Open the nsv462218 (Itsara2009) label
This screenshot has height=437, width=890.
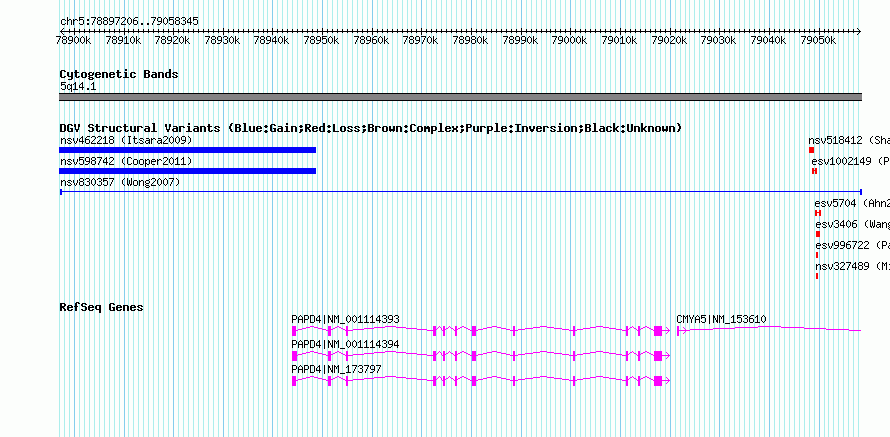click(126, 140)
